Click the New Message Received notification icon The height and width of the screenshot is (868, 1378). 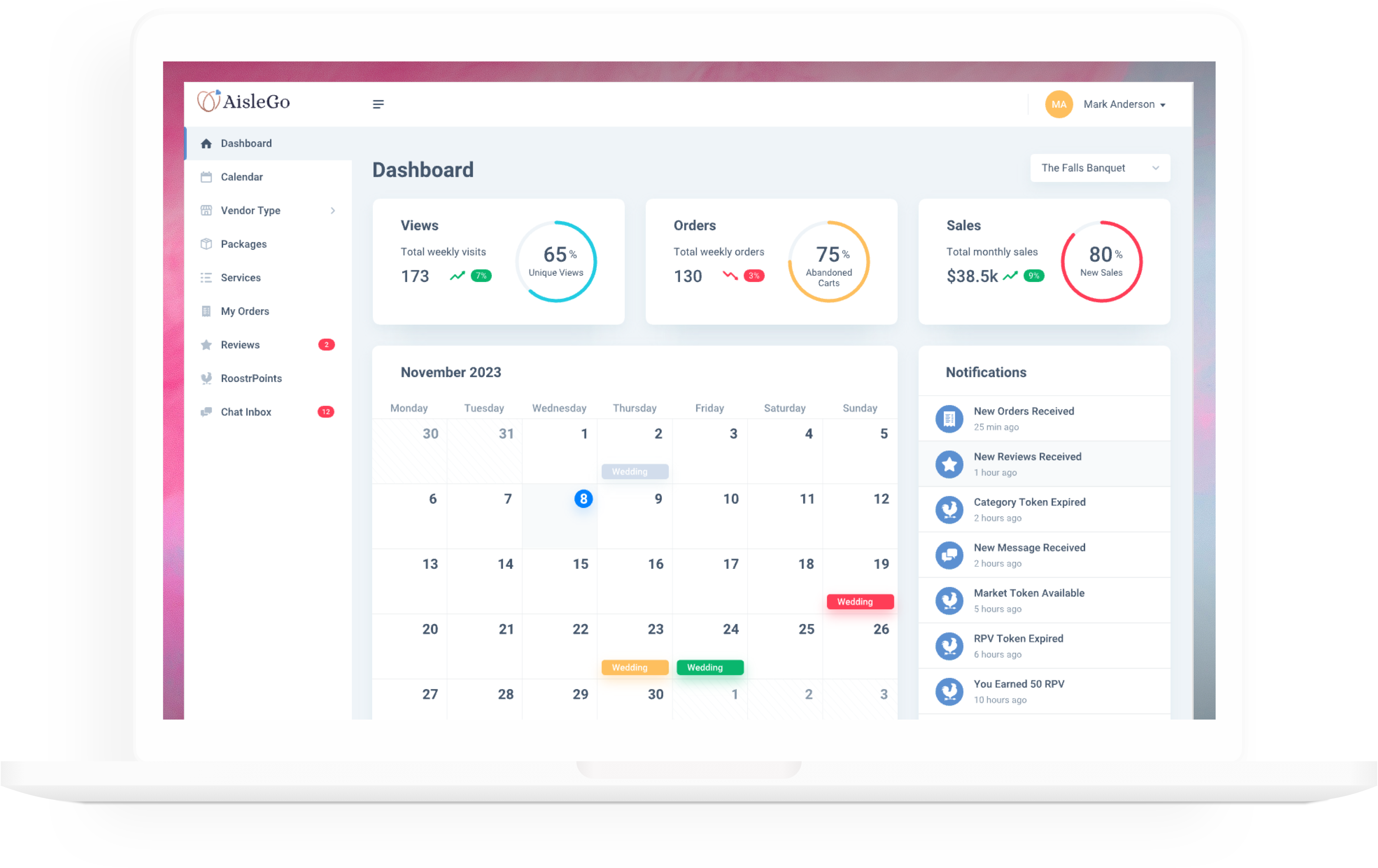click(x=949, y=555)
